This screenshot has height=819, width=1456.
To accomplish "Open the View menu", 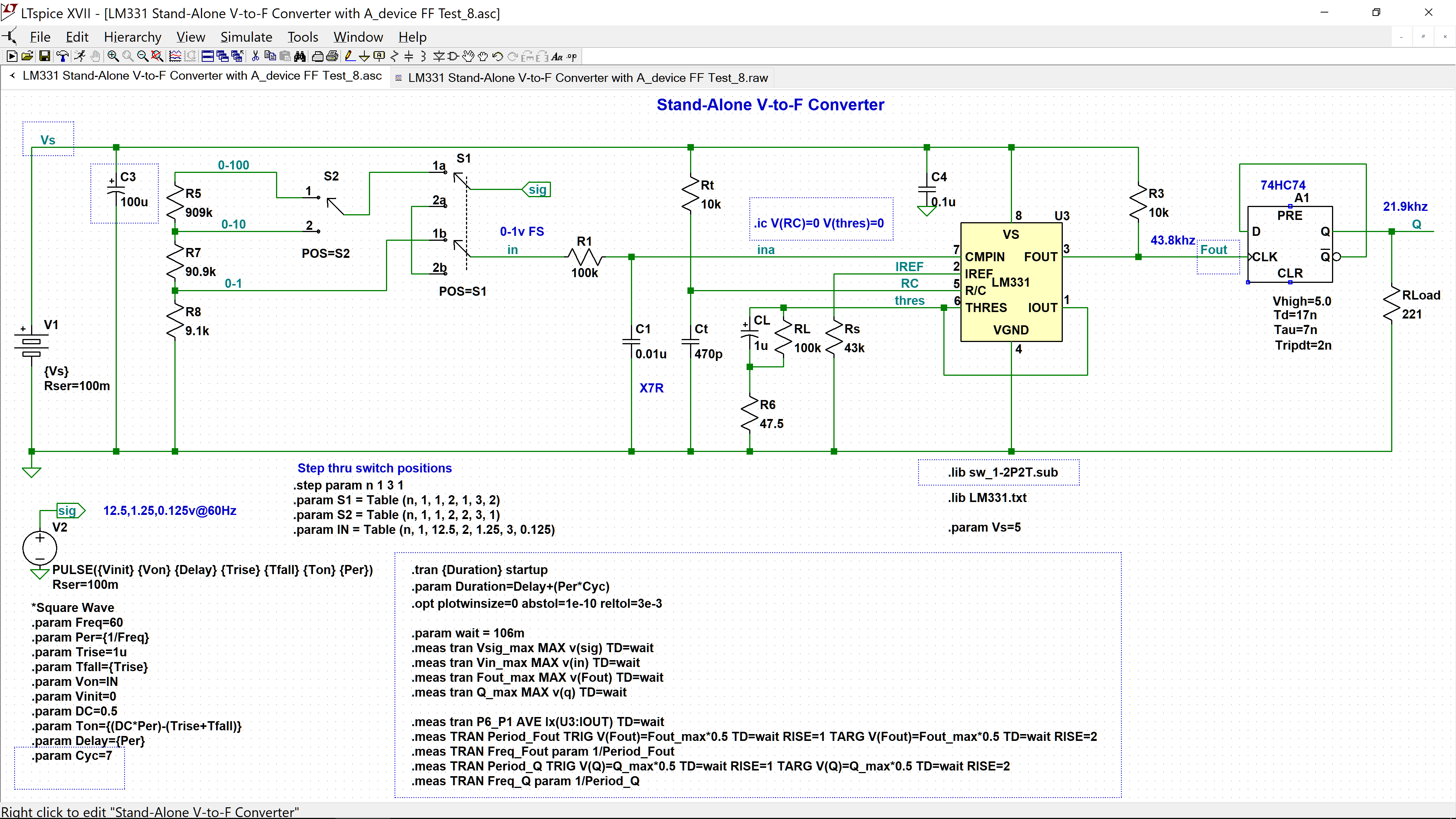I will 190,37.
